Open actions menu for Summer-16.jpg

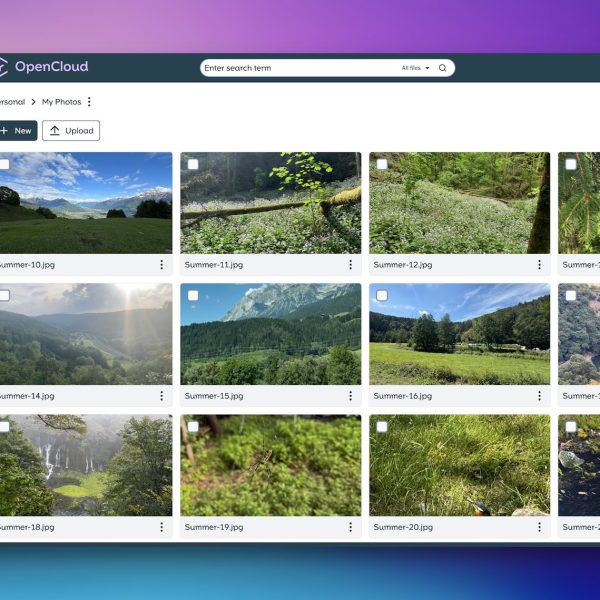tap(540, 396)
